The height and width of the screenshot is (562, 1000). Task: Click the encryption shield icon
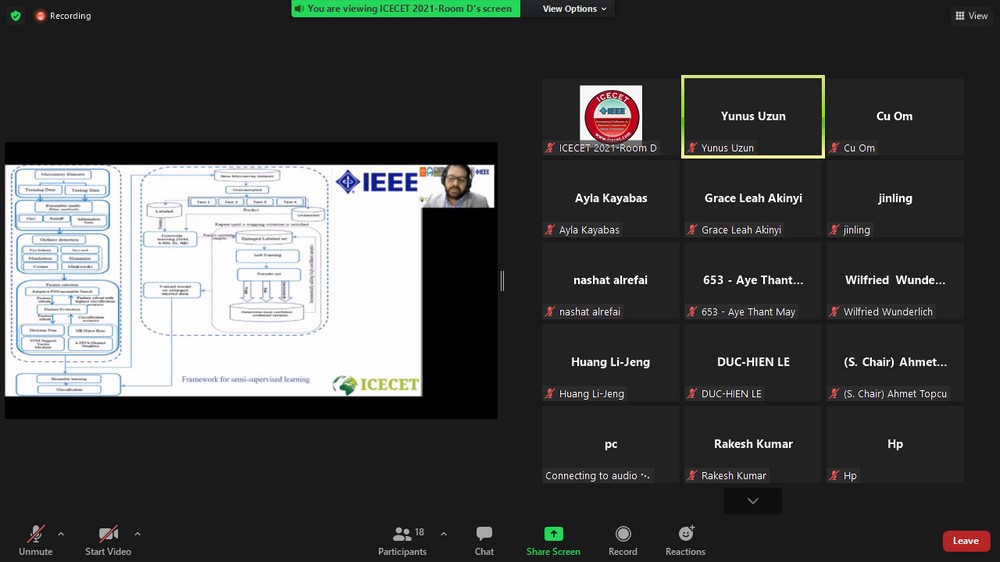(15, 16)
